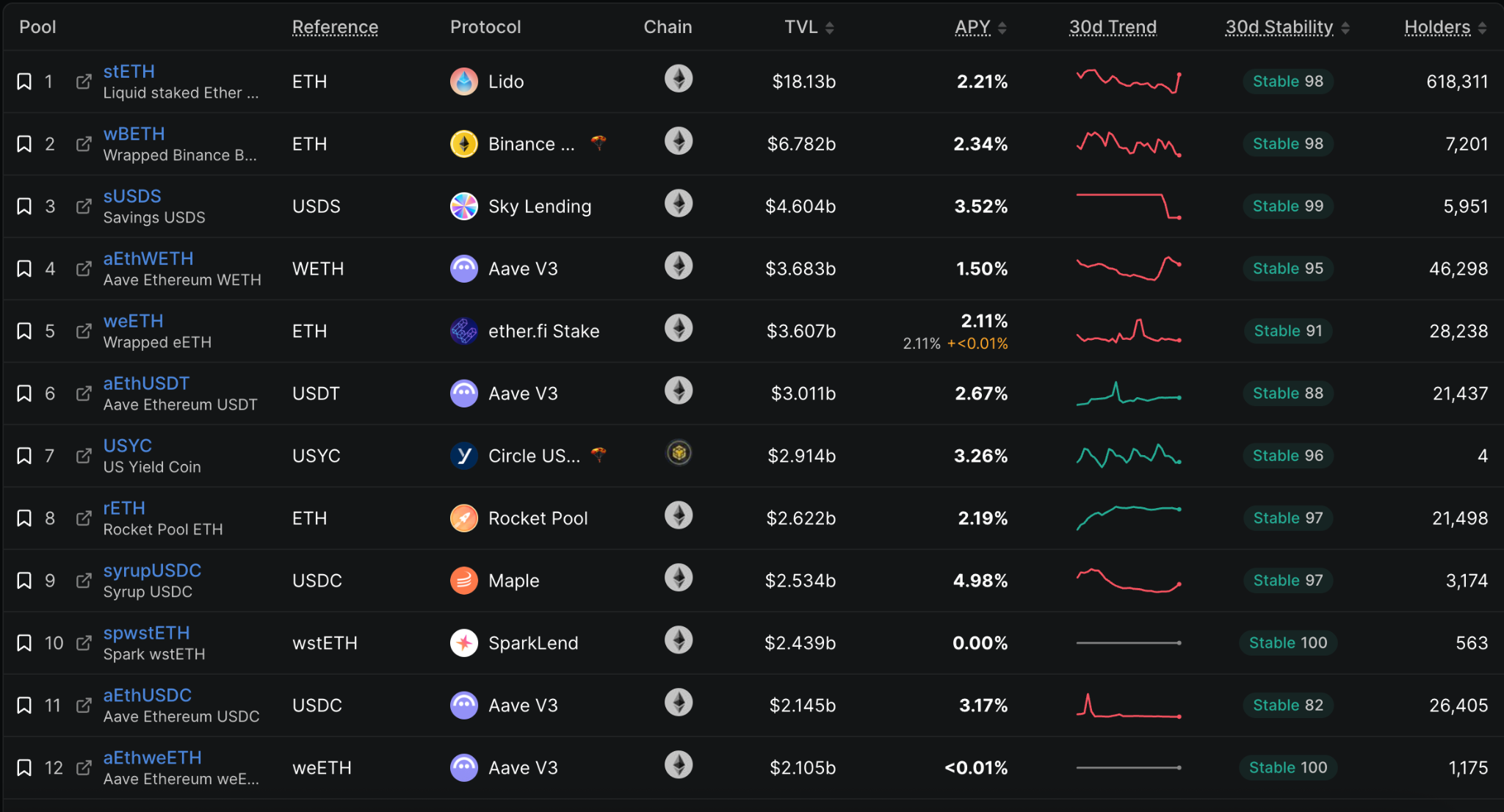Viewport: 1504px width, 812px height.
Task: Open external link icon for rETH
Action: click(84, 518)
